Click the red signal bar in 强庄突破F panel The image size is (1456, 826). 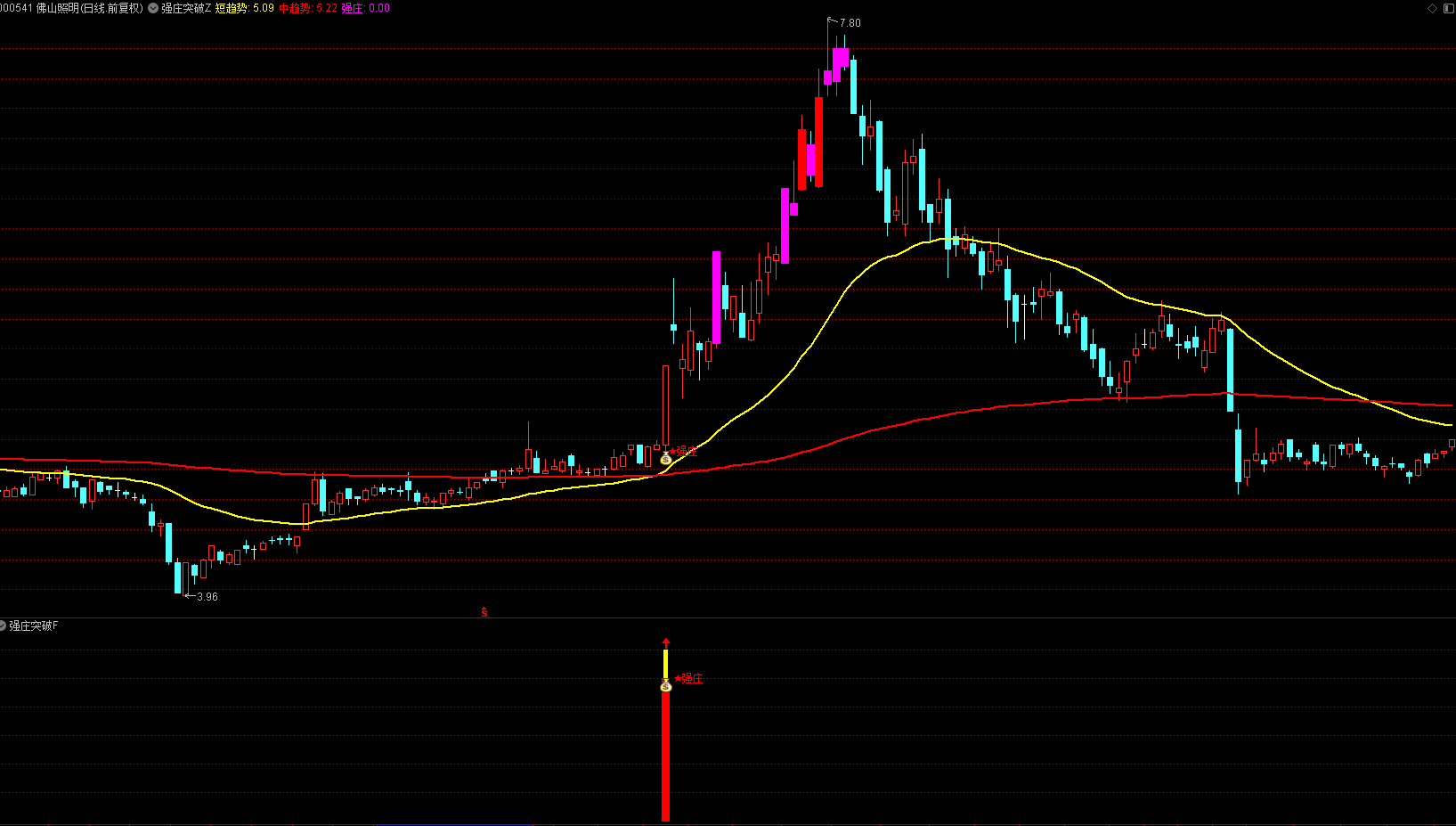665,756
